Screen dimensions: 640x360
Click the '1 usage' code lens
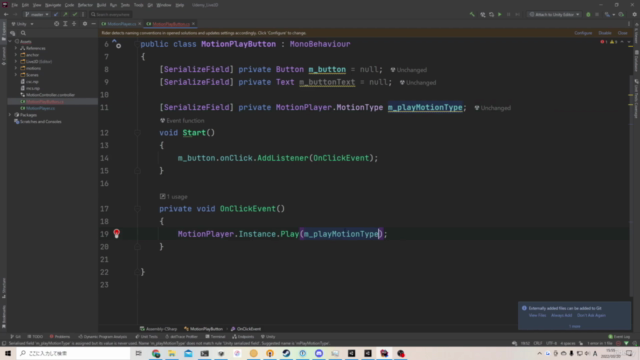[x=174, y=197]
